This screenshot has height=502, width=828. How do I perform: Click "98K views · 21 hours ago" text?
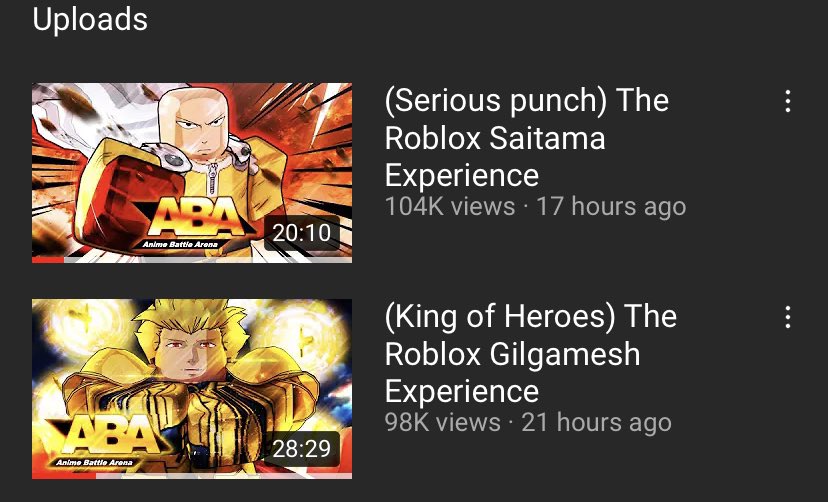pyautogui.click(x=528, y=422)
